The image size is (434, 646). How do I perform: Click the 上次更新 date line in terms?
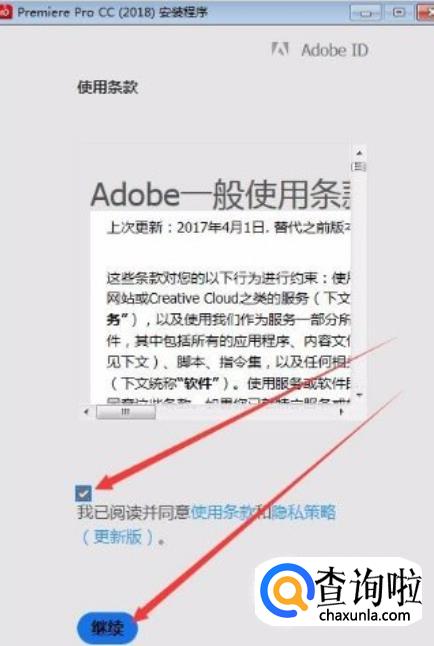pyautogui.click(x=229, y=227)
